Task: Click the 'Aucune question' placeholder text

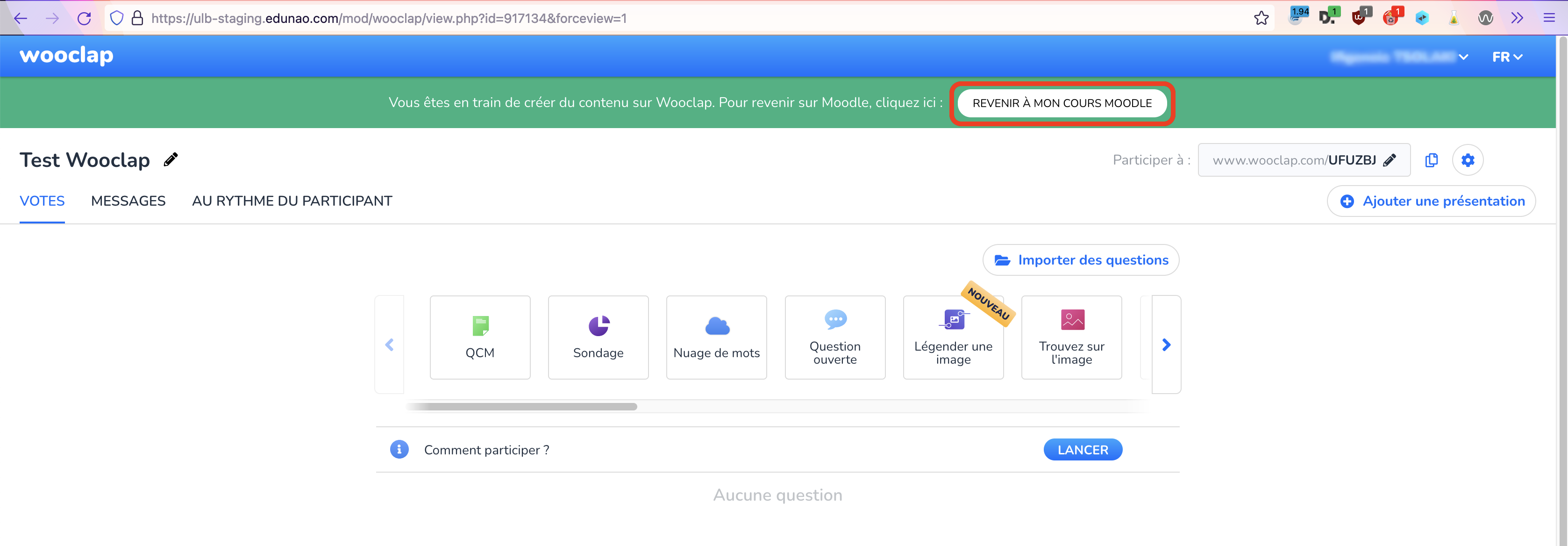Action: click(778, 495)
